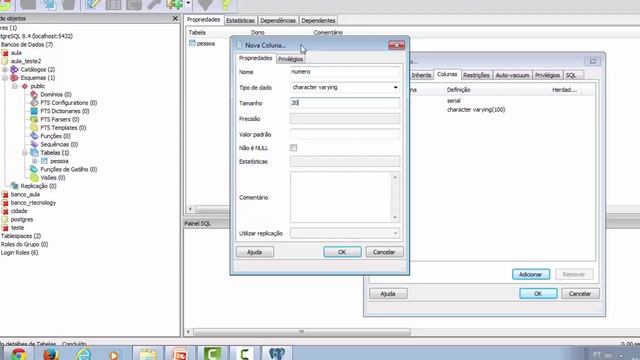
Task: Click the horizontal scrollbar thumb below the SQL pane
Action: [301, 331]
